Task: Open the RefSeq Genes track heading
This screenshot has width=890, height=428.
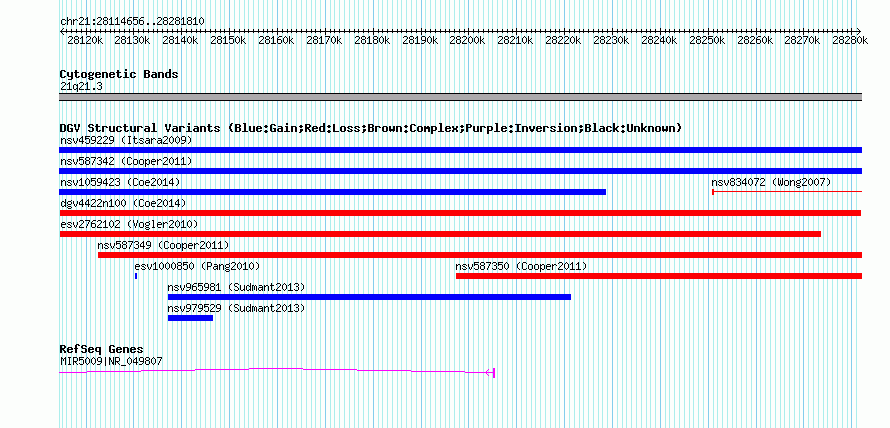Action: (x=102, y=349)
